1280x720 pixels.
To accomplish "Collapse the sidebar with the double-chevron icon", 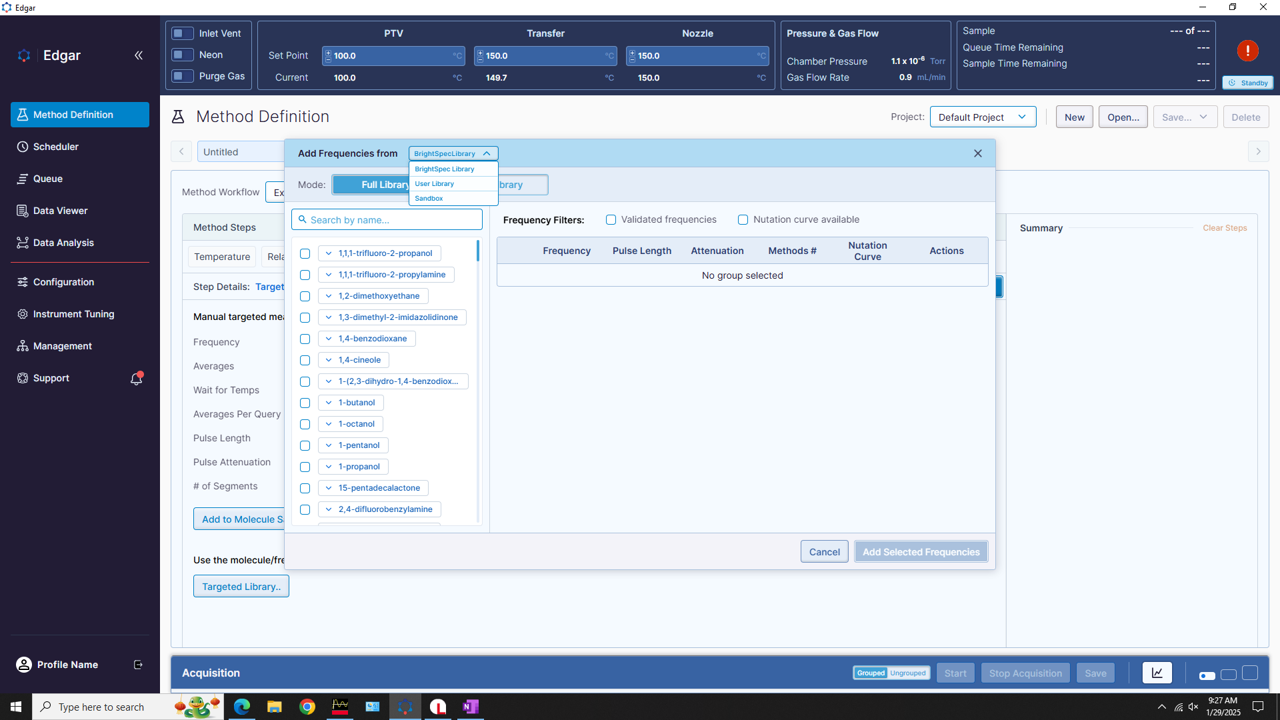I will pos(138,55).
